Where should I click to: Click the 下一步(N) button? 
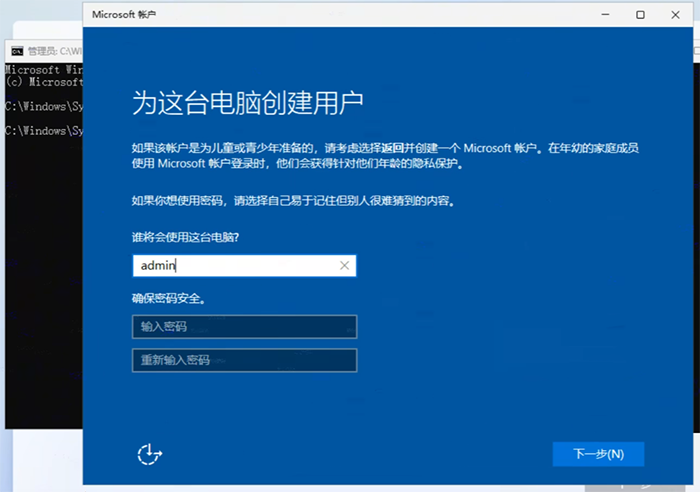tap(598, 454)
